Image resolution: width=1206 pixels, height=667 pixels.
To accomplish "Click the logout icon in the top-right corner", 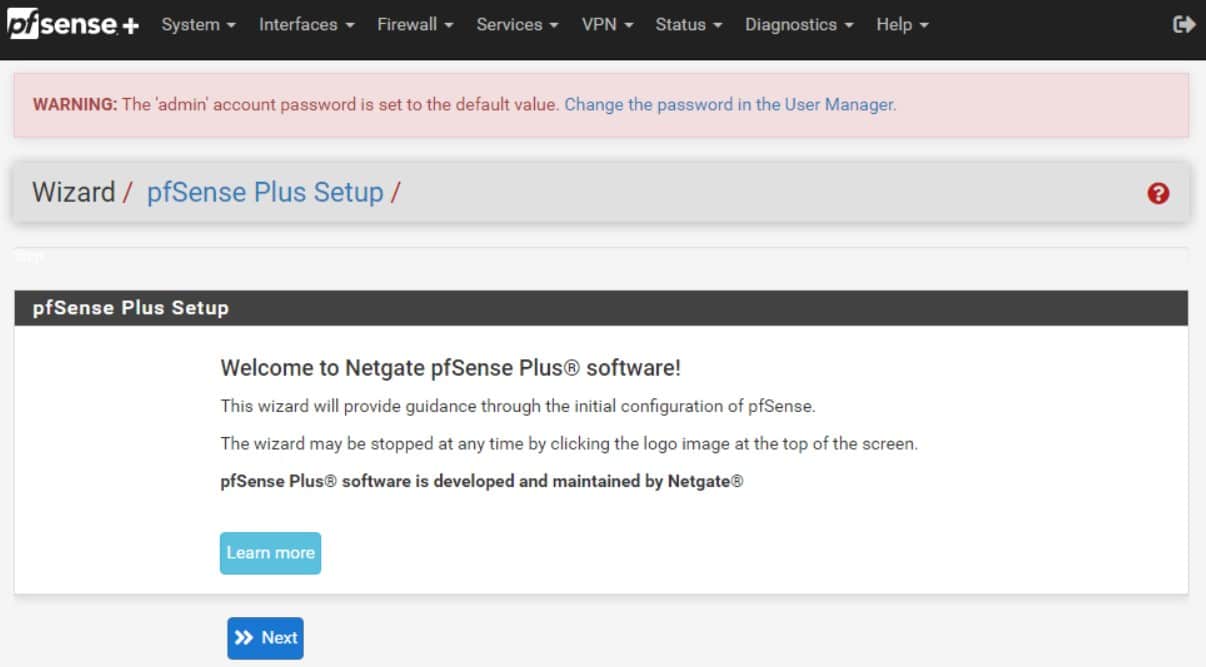I will (1186, 23).
